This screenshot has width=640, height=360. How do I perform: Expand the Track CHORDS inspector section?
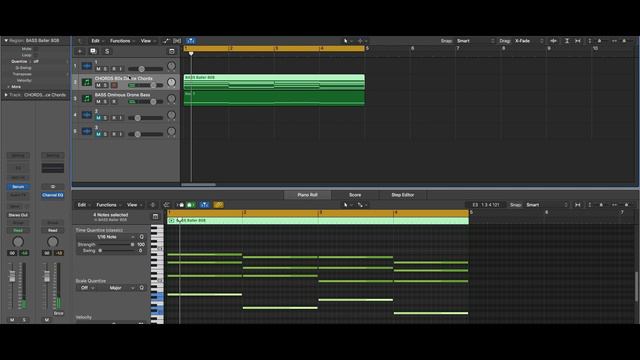tap(6, 95)
